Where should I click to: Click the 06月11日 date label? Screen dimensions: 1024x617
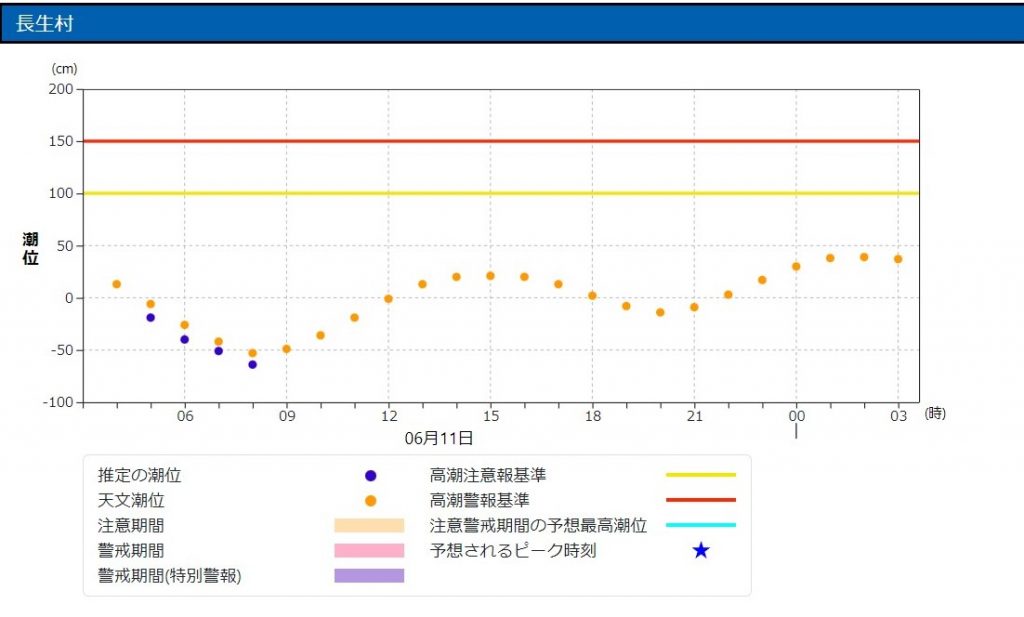coord(438,438)
